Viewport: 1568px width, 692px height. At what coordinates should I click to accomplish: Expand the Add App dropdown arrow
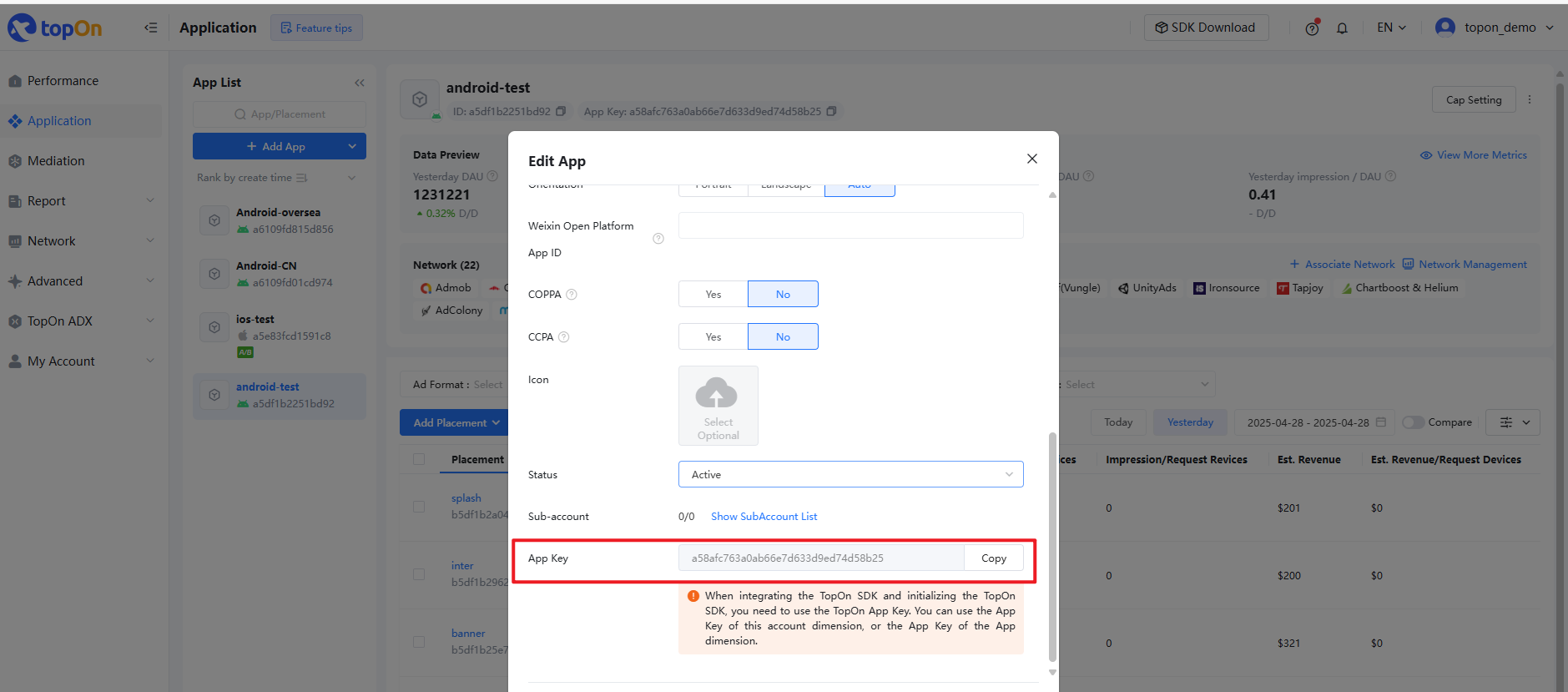click(x=352, y=146)
